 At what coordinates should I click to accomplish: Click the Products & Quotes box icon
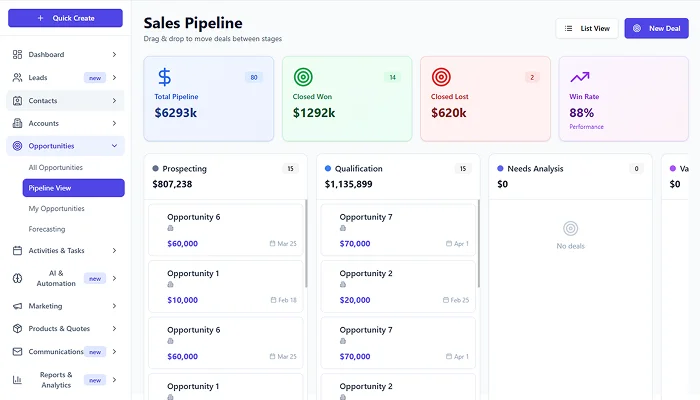(18, 329)
